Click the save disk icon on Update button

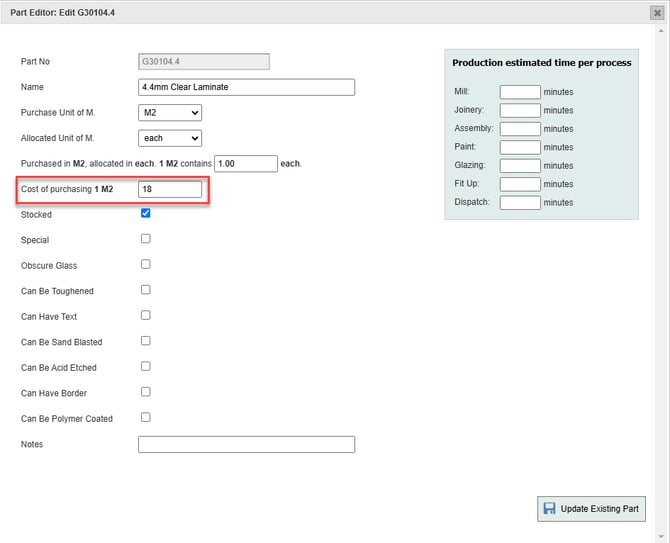point(549,508)
